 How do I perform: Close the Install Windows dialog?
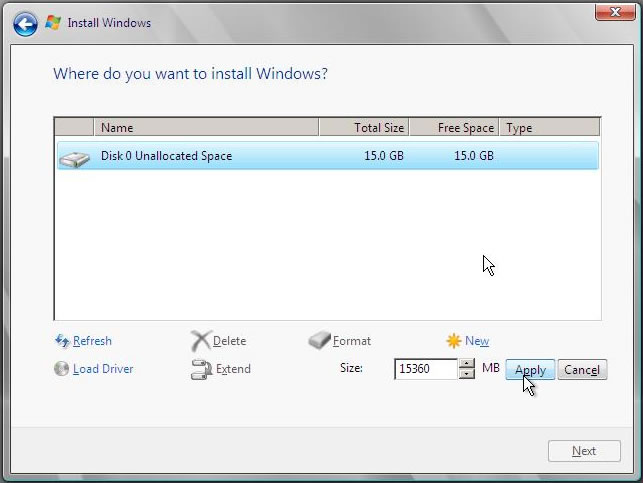[609, 12]
